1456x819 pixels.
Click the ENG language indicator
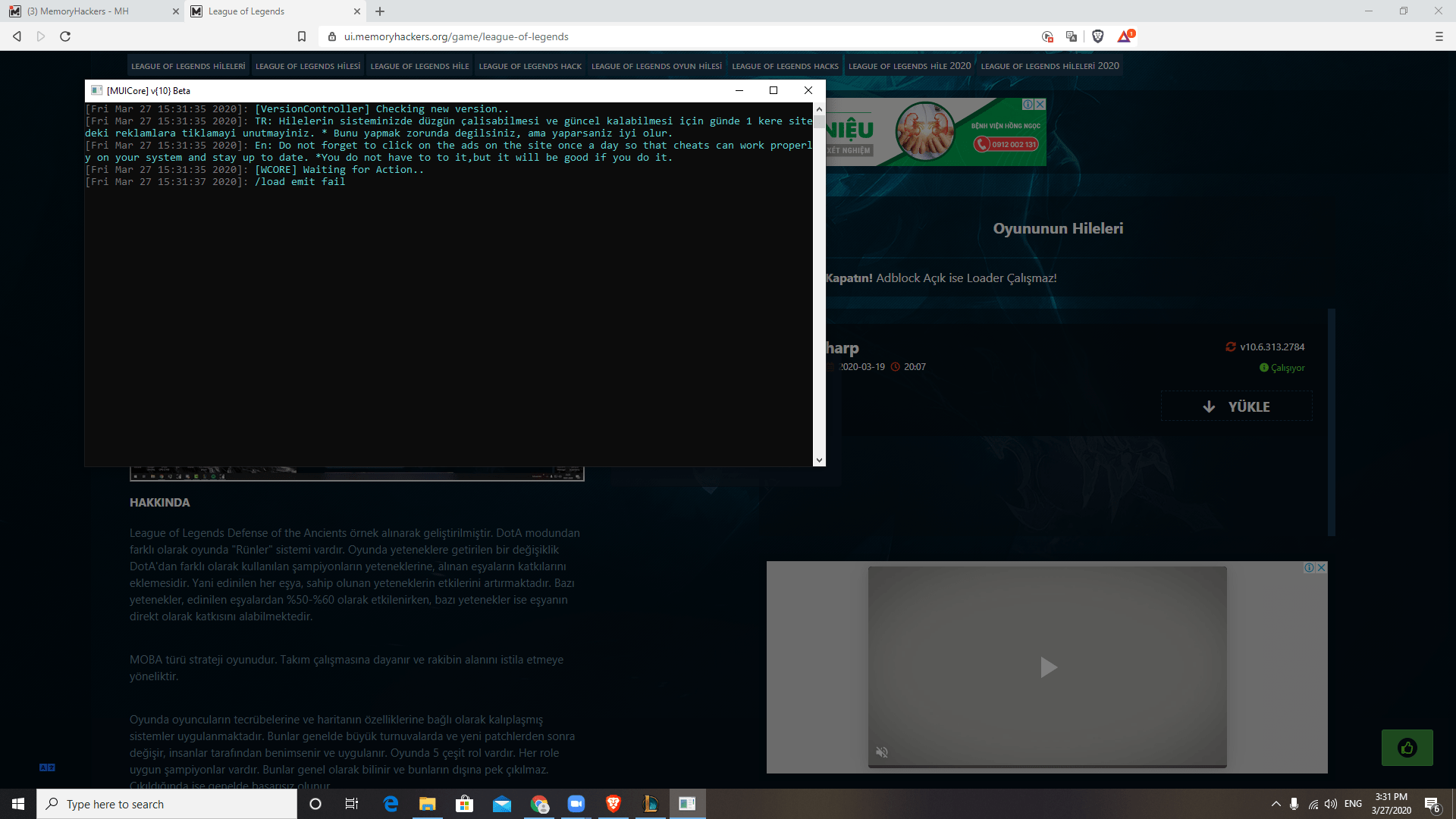(1353, 804)
